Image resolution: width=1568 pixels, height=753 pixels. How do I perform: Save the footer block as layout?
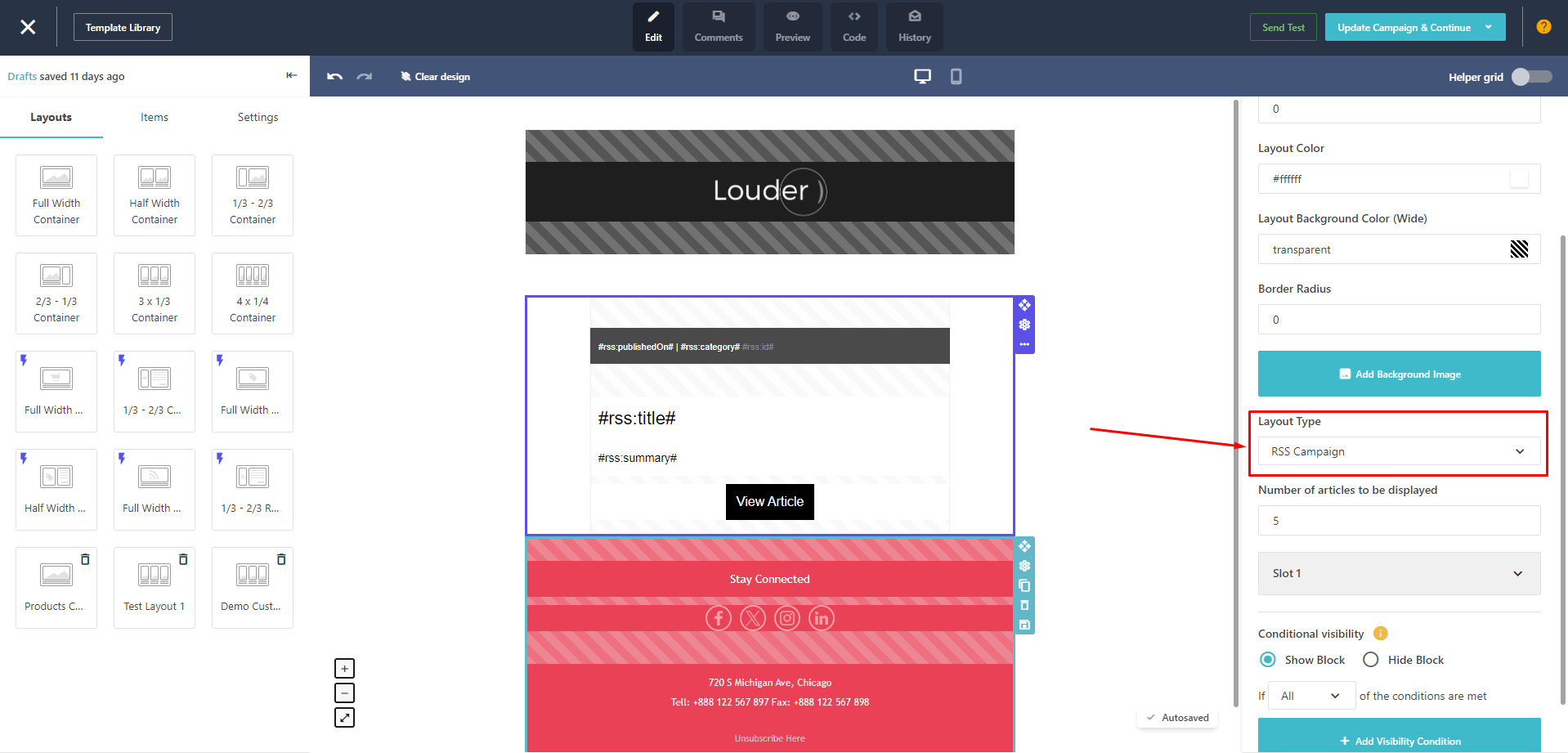pyautogui.click(x=1024, y=625)
